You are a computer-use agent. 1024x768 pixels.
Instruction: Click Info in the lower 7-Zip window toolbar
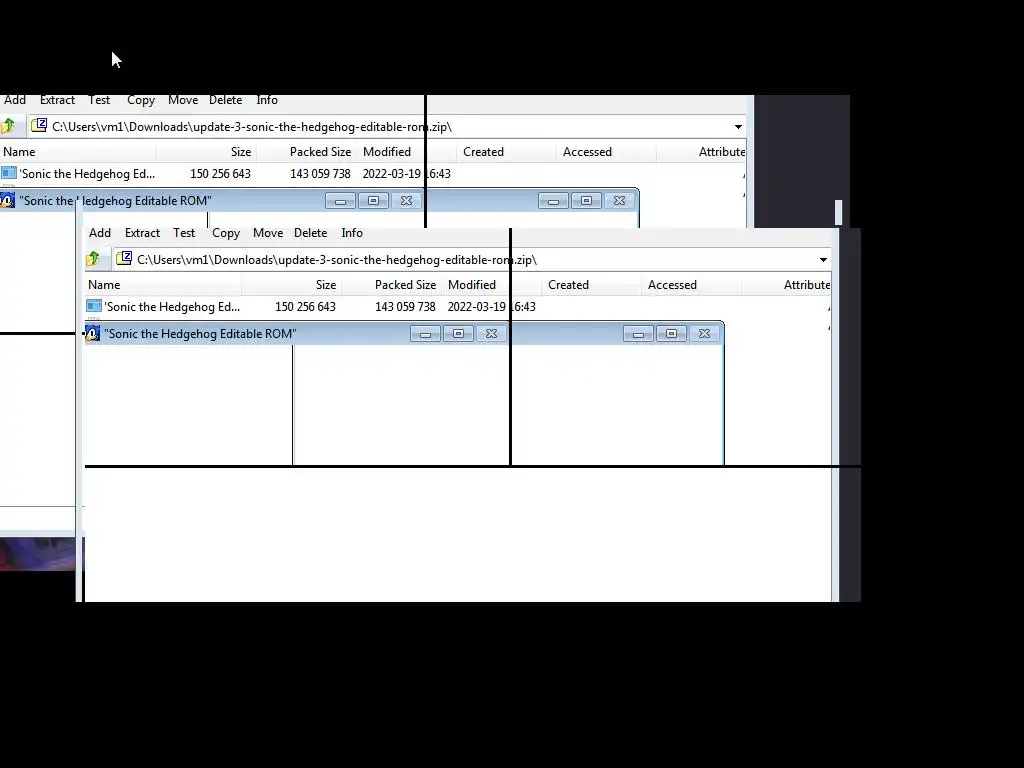352,232
